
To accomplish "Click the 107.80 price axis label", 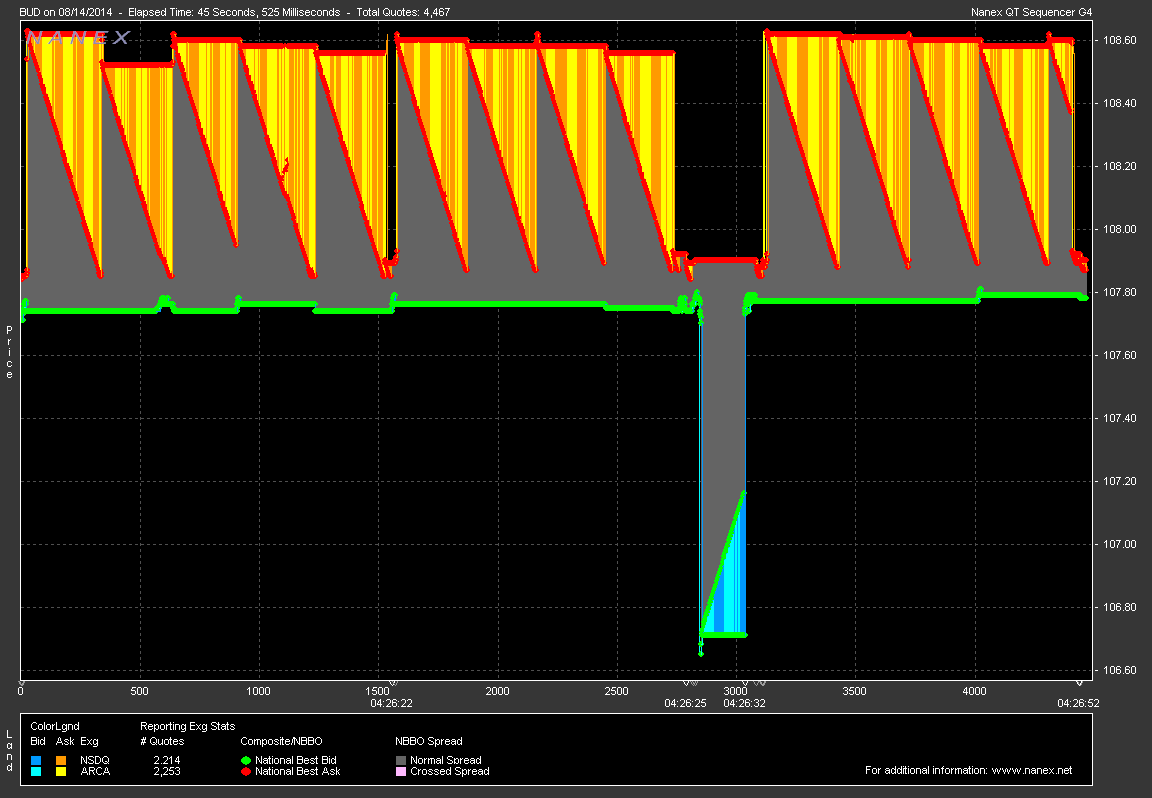I will 1120,292.
